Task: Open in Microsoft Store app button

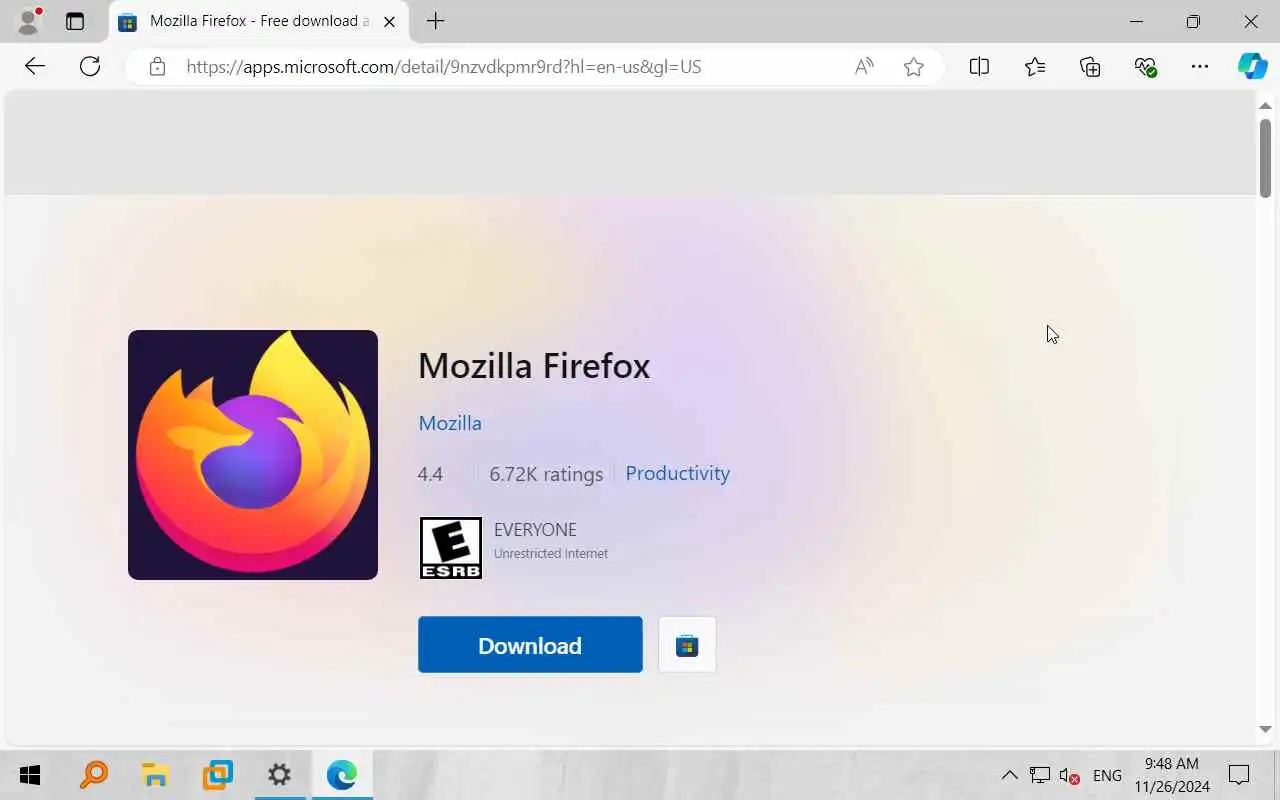Action: point(687,645)
